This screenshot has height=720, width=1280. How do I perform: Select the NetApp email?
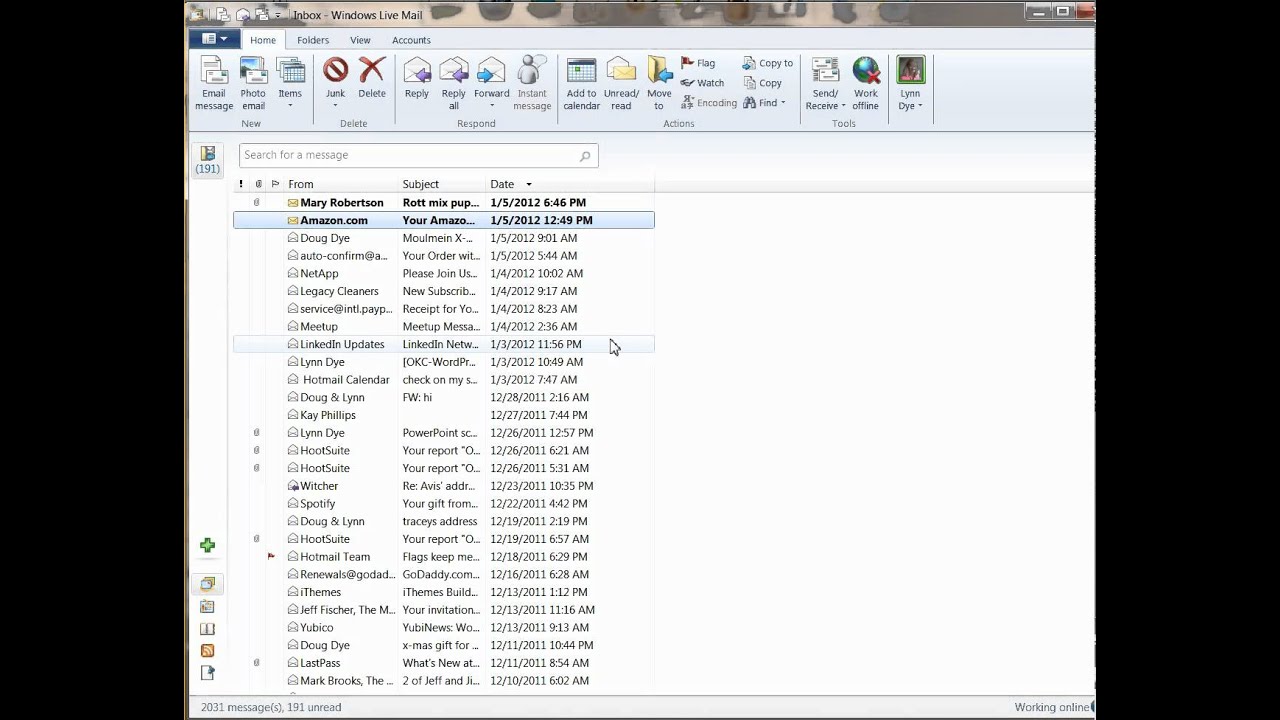coord(444,274)
